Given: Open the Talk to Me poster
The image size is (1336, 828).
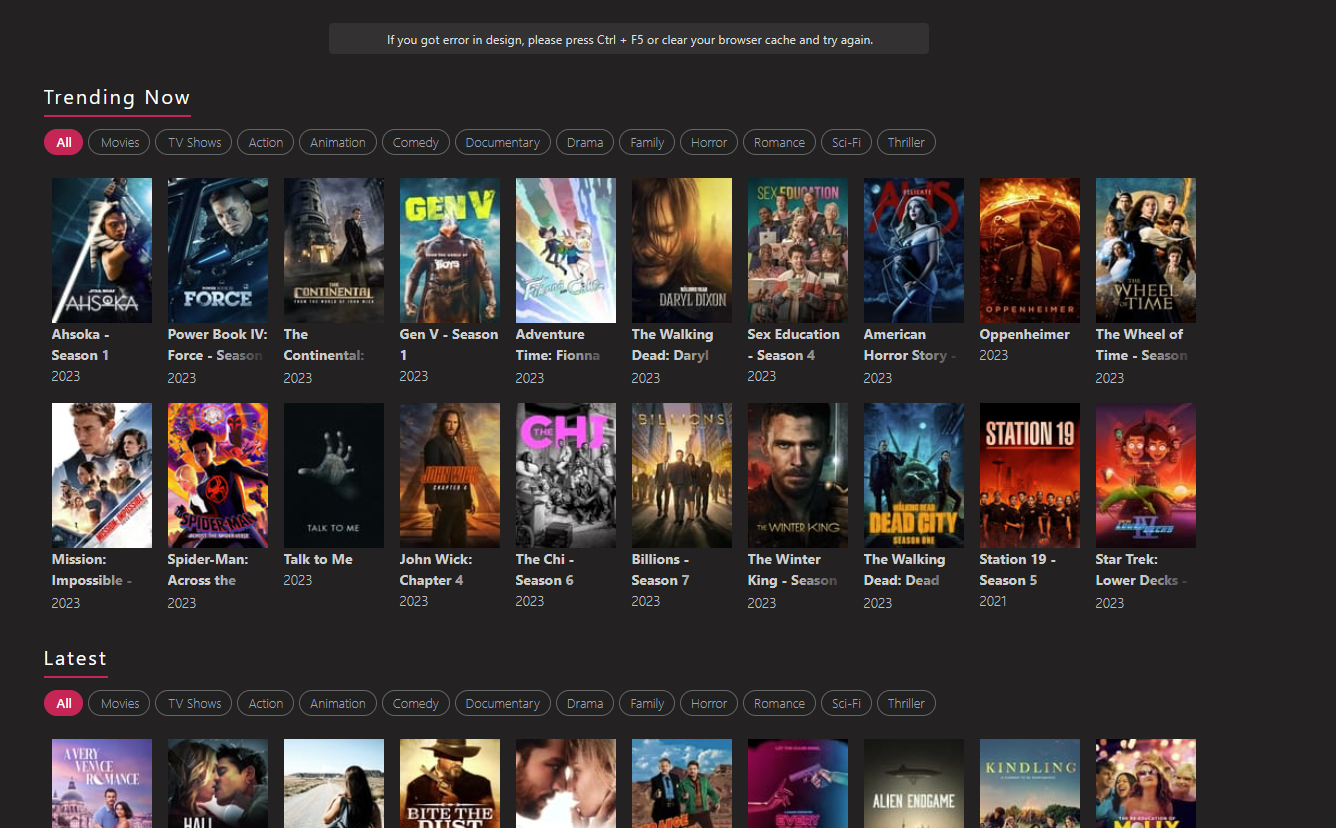Looking at the screenshot, I should tap(334, 475).
